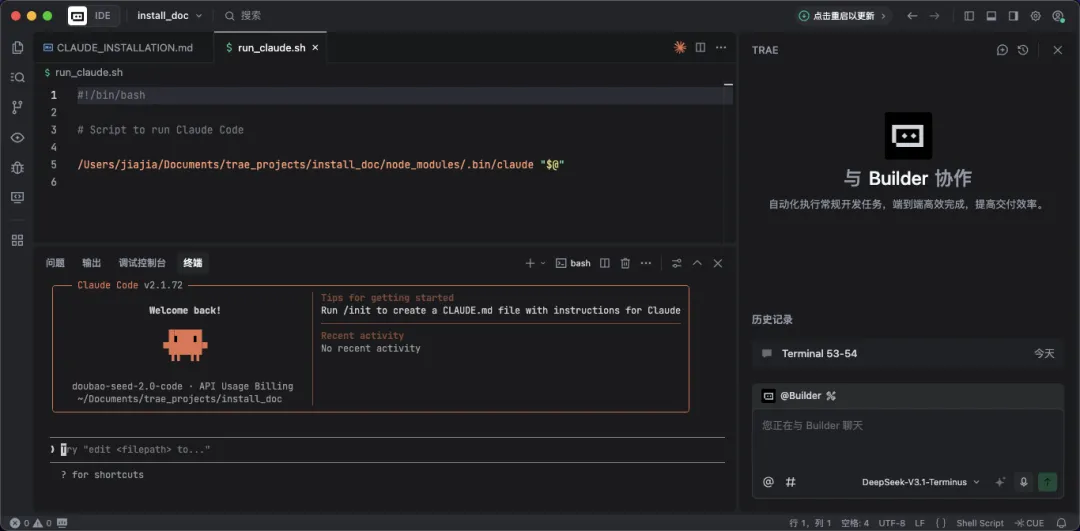Open the DeepSeek-V3.1-Terminus model dropdown

point(920,482)
